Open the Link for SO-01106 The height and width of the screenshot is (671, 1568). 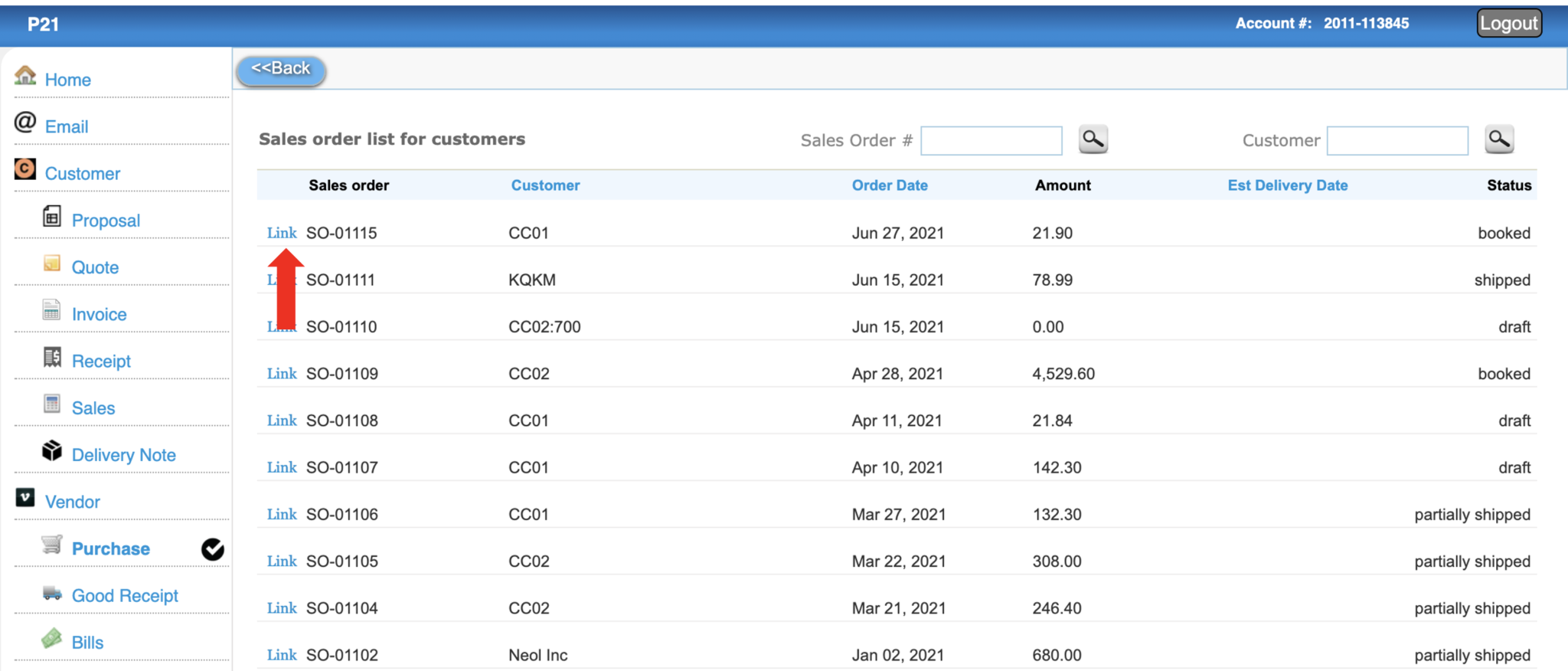click(282, 514)
